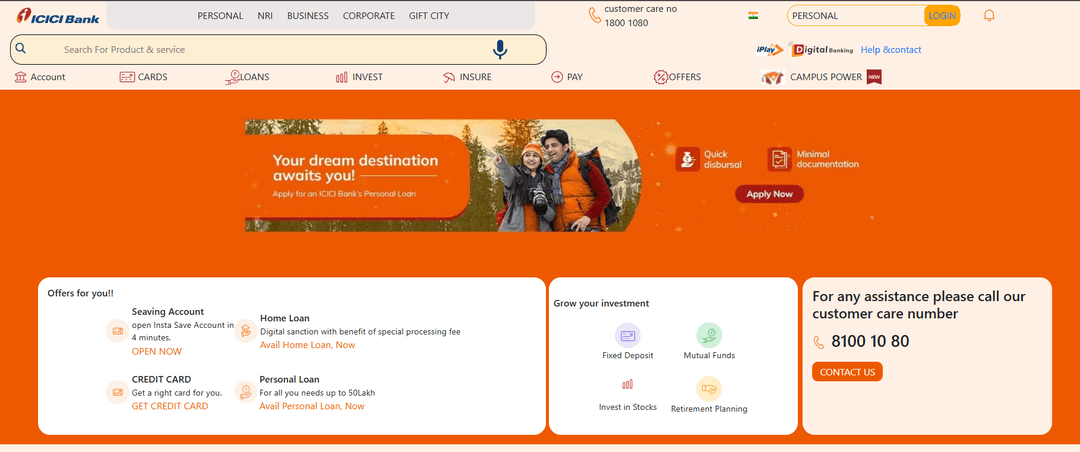
Task: Open notifications bell icon
Action: [989, 15]
